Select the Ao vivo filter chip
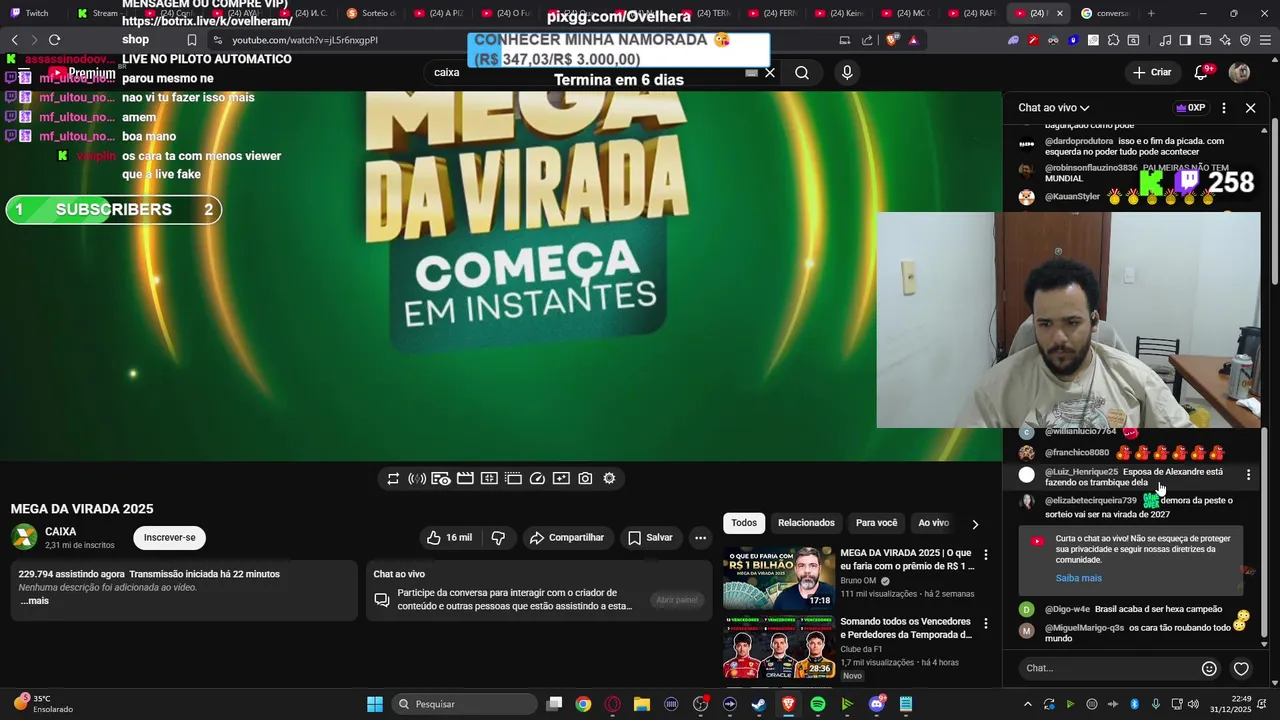 [933, 523]
